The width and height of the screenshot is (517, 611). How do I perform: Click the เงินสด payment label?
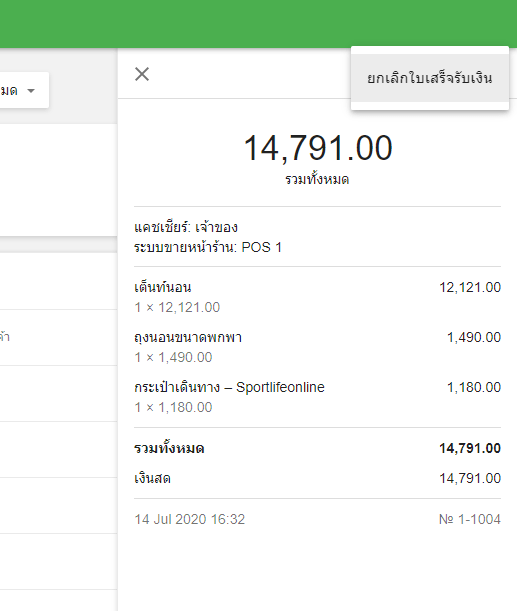[152, 478]
